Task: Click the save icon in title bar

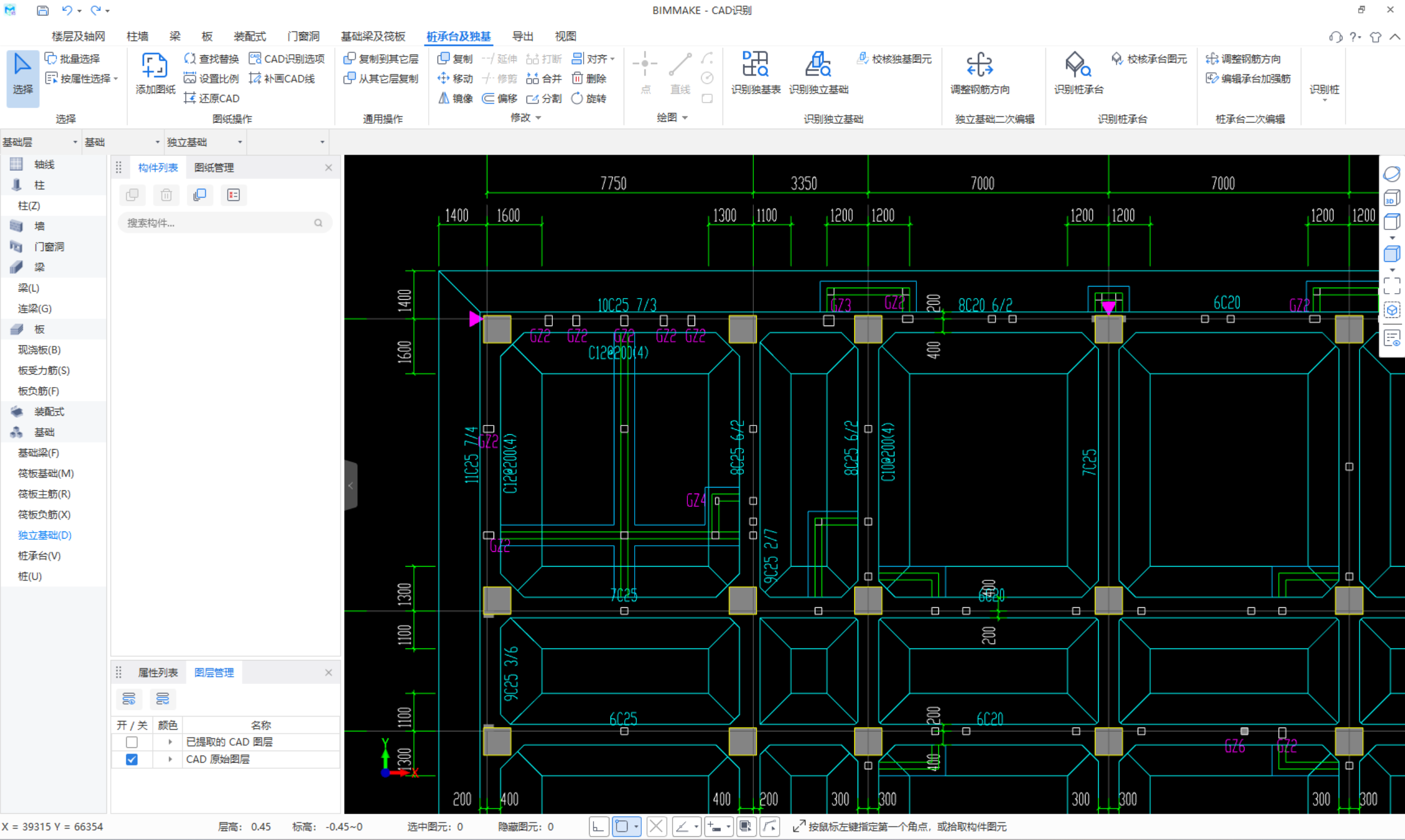Action: [42, 10]
